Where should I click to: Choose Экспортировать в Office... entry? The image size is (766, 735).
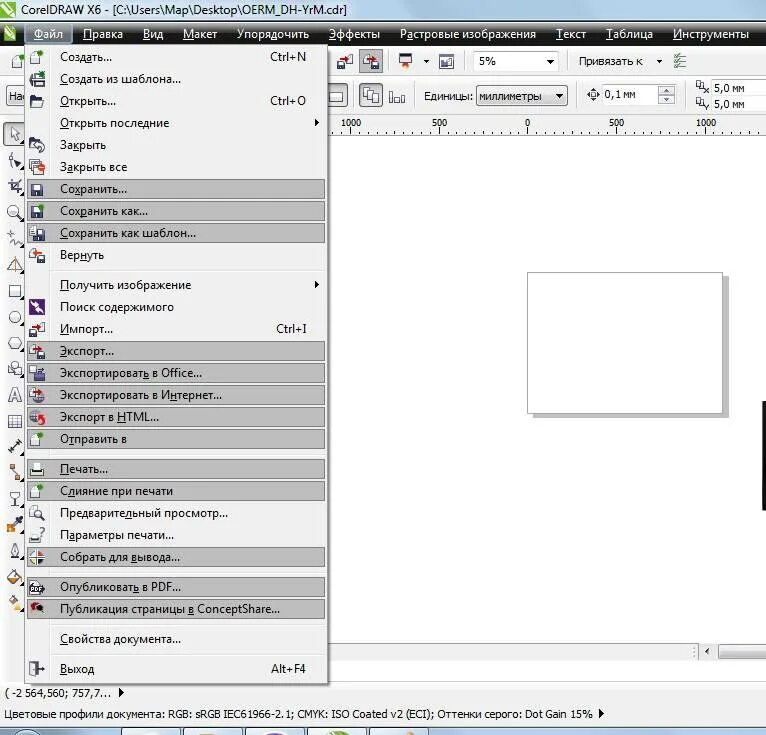176,373
